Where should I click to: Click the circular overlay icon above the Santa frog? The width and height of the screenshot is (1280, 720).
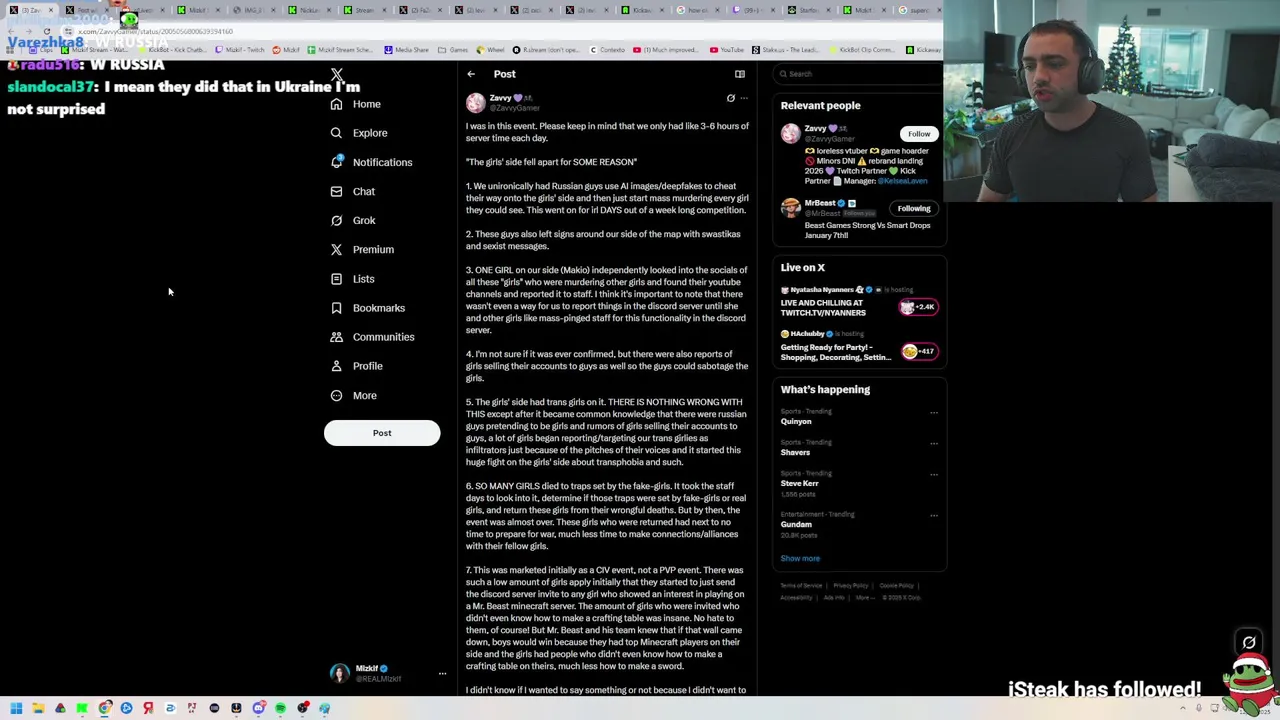click(1249, 643)
